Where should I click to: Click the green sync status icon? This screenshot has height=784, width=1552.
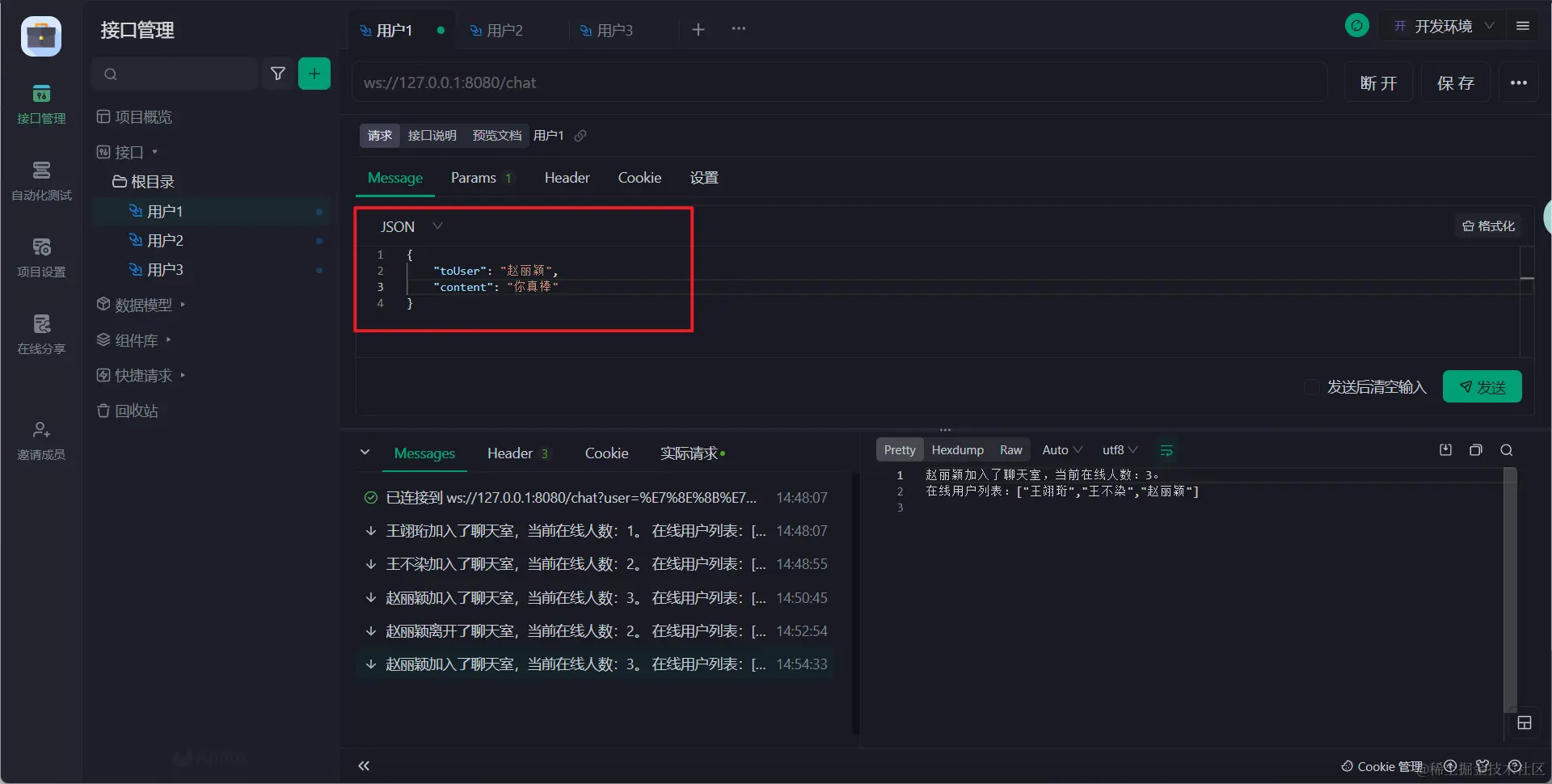[x=1357, y=26]
